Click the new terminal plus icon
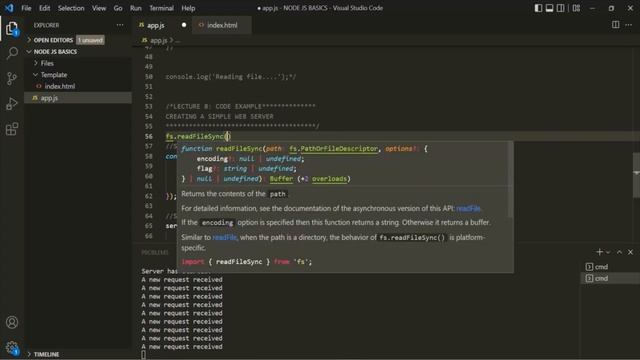This screenshot has width=640, height=360. point(599,252)
